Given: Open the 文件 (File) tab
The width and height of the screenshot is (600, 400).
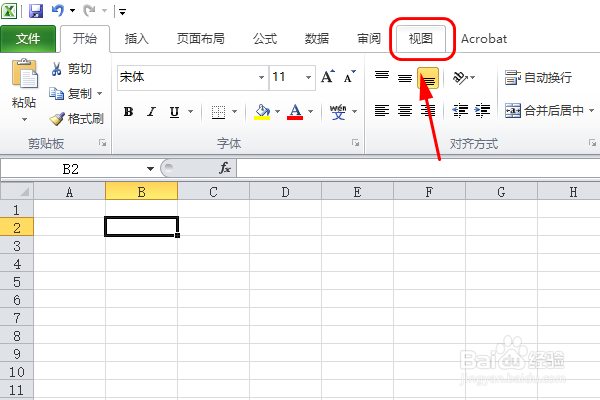Looking at the screenshot, I should (28, 38).
